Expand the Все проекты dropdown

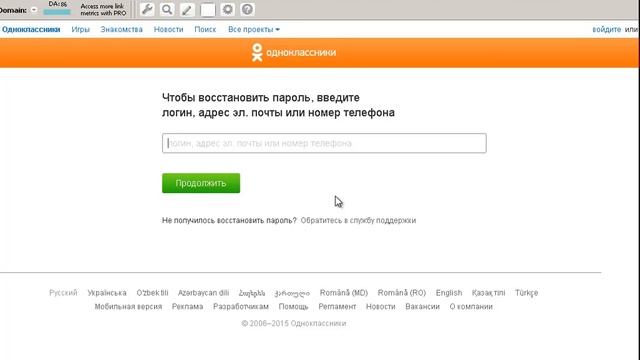(x=254, y=29)
